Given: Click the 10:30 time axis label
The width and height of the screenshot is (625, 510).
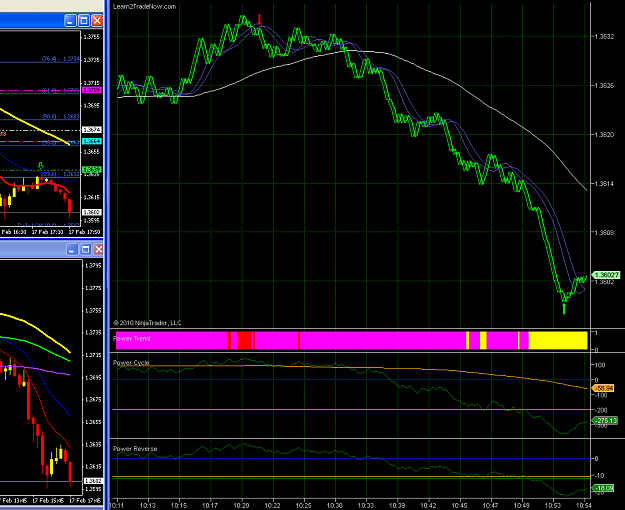Looking at the screenshot, I should 335,506.
